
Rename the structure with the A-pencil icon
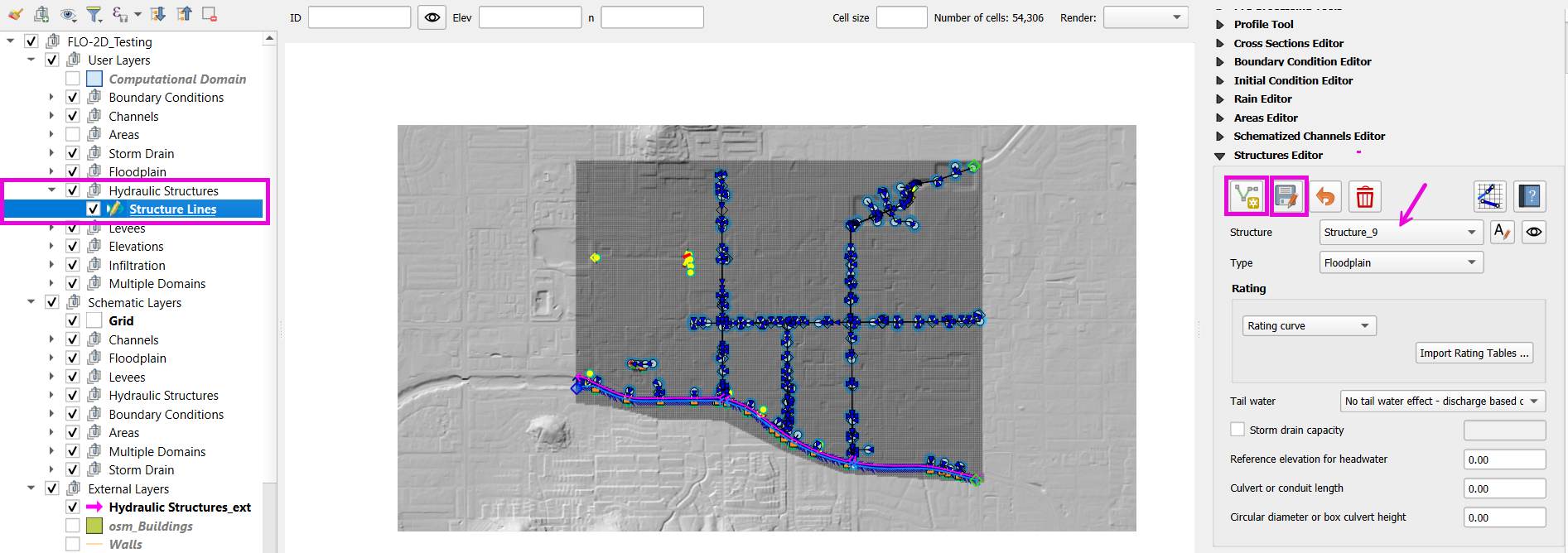click(1502, 233)
